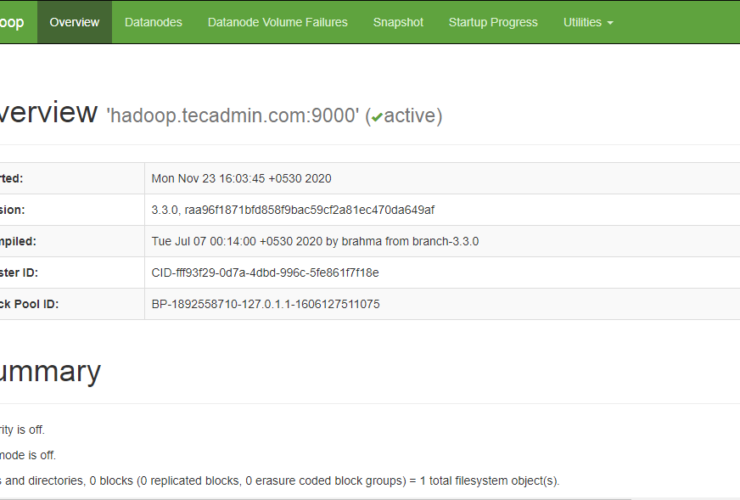740x500 pixels.
Task: Click the Started timestamp value cell
Action: [241, 178]
